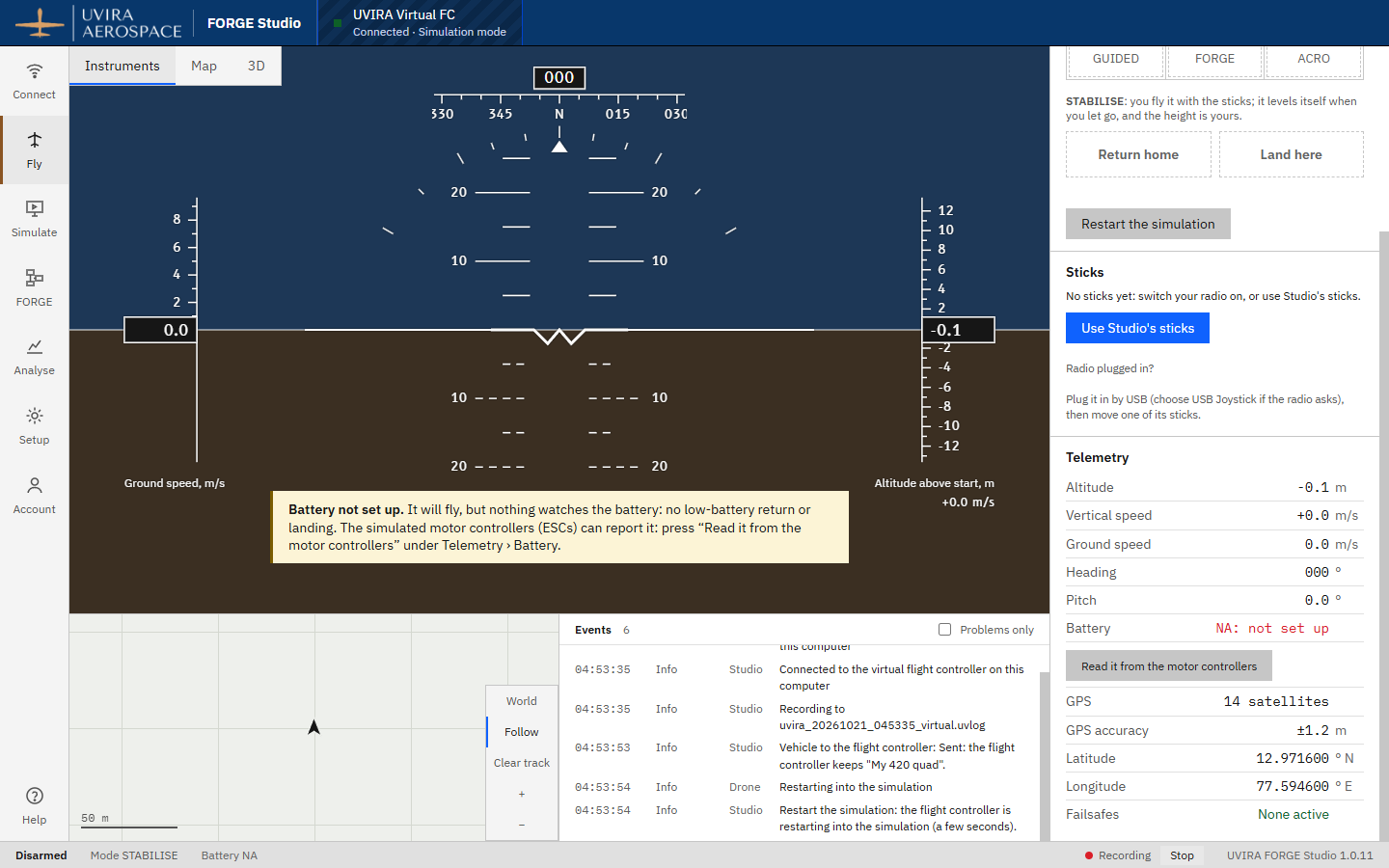Click Battery 'NA: not set up' value
This screenshot has height=868, width=1389.
point(1272,629)
